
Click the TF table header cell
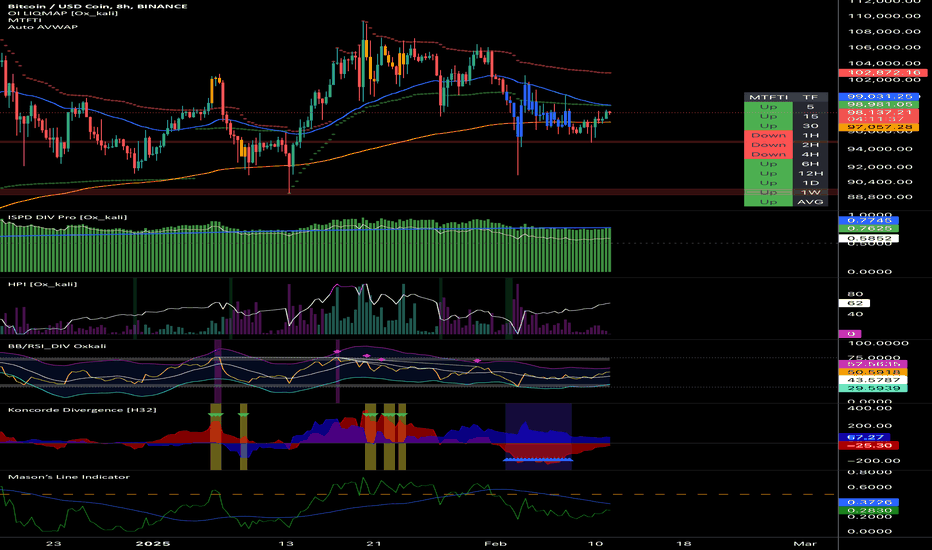pos(810,97)
